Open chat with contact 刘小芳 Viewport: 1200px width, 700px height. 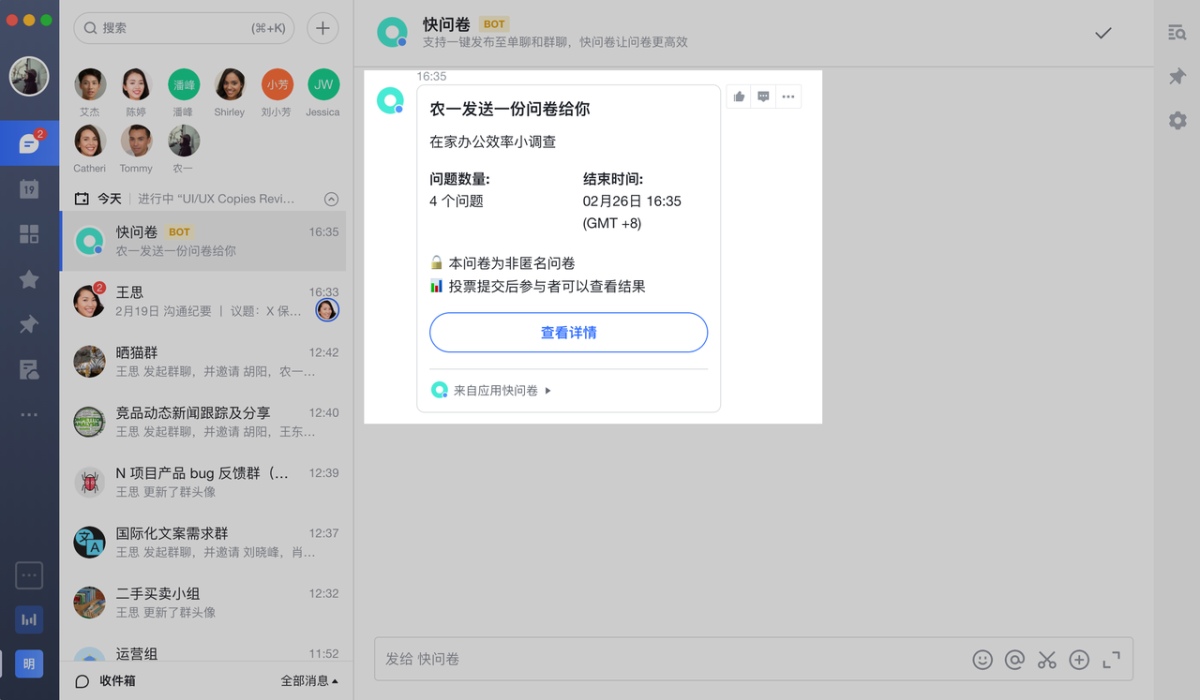[x=277, y=92]
